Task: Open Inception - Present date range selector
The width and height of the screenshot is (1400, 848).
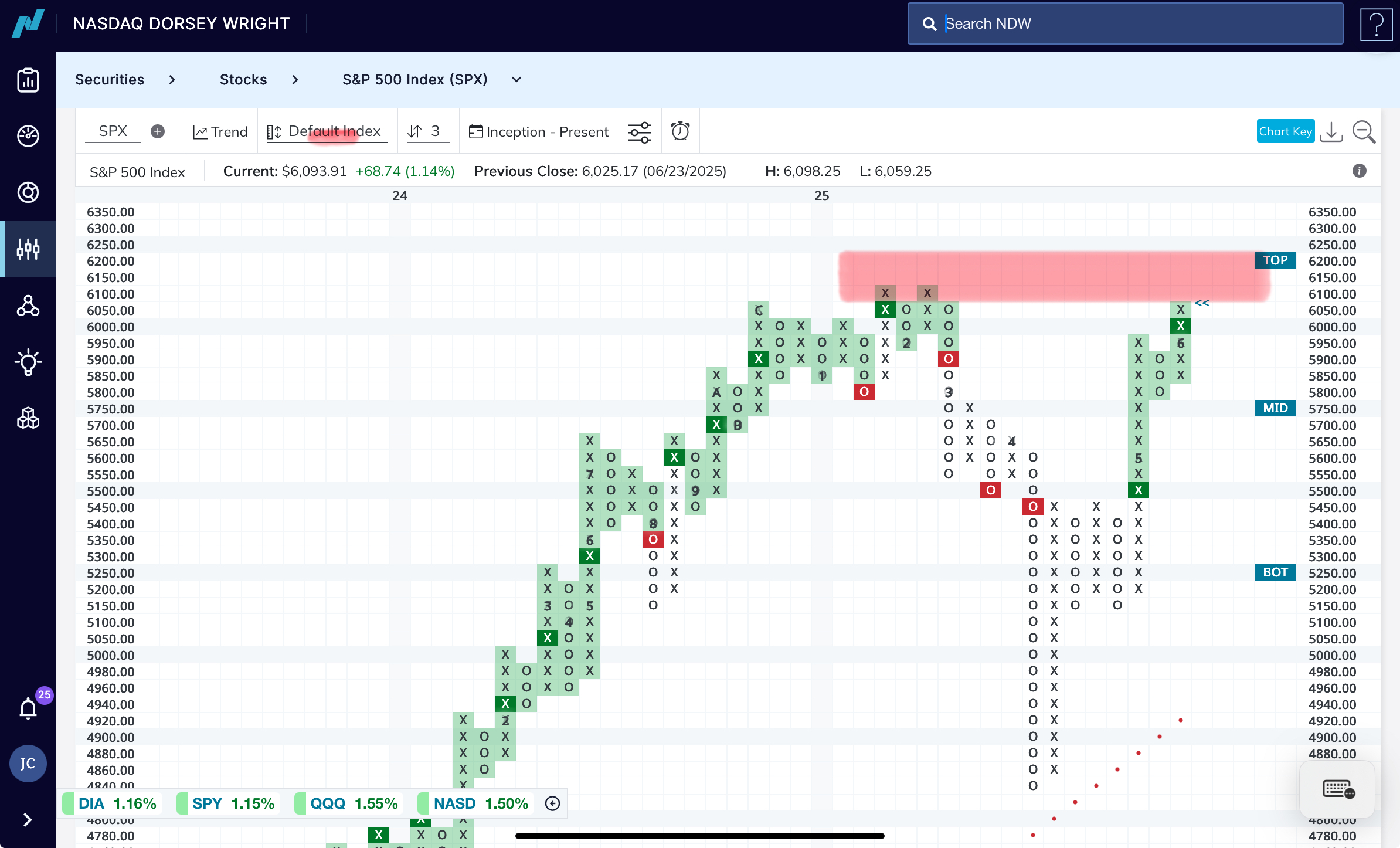Action: tap(539, 132)
